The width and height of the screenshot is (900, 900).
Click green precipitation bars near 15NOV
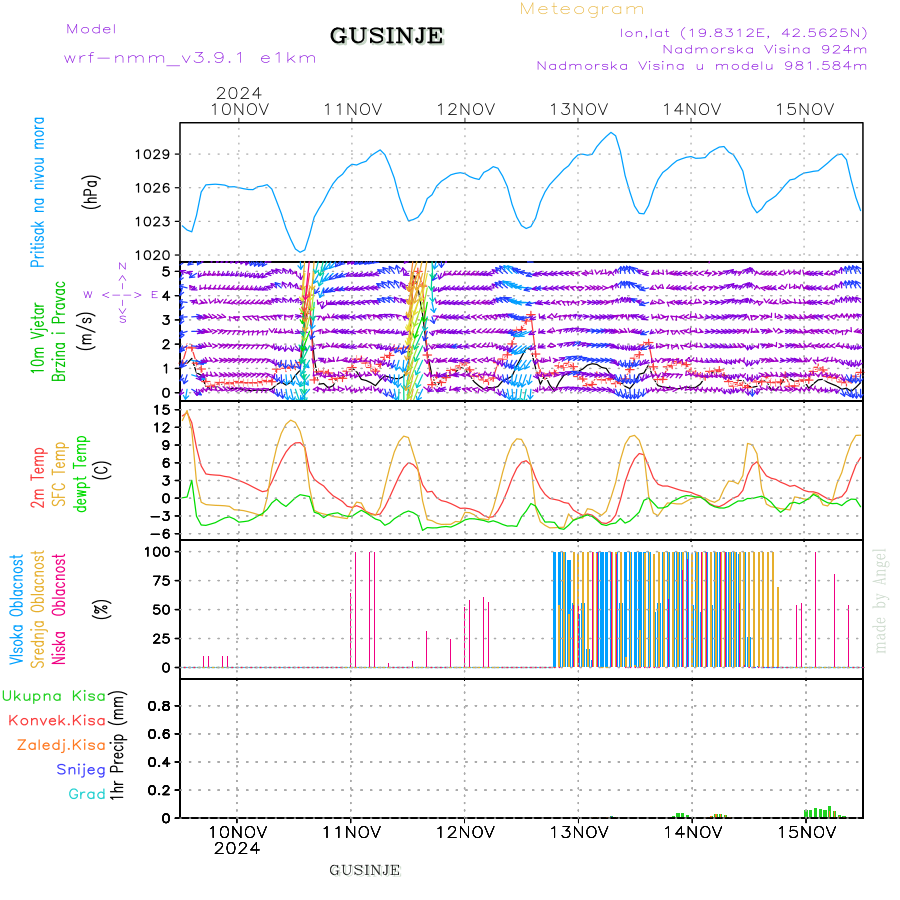click(824, 813)
